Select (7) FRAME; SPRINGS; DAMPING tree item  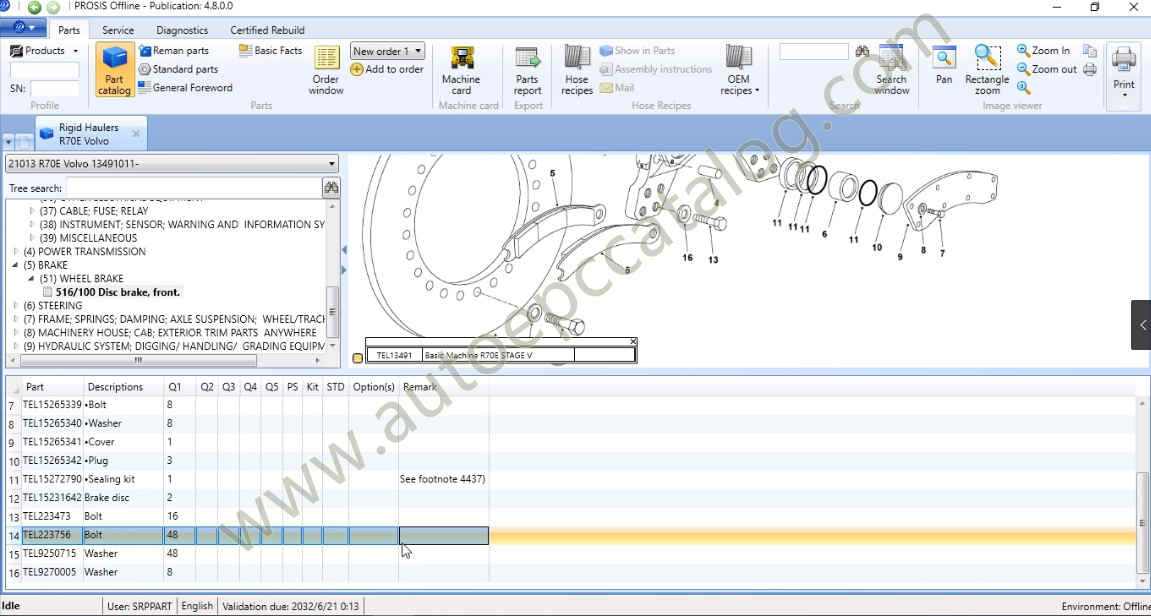pos(174,319)
